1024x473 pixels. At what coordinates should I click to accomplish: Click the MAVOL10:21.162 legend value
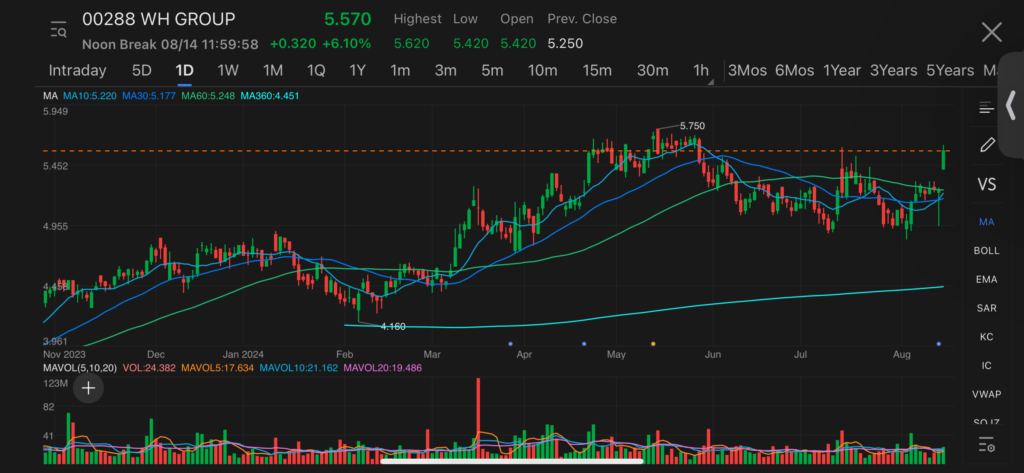(x=298, y=368)
